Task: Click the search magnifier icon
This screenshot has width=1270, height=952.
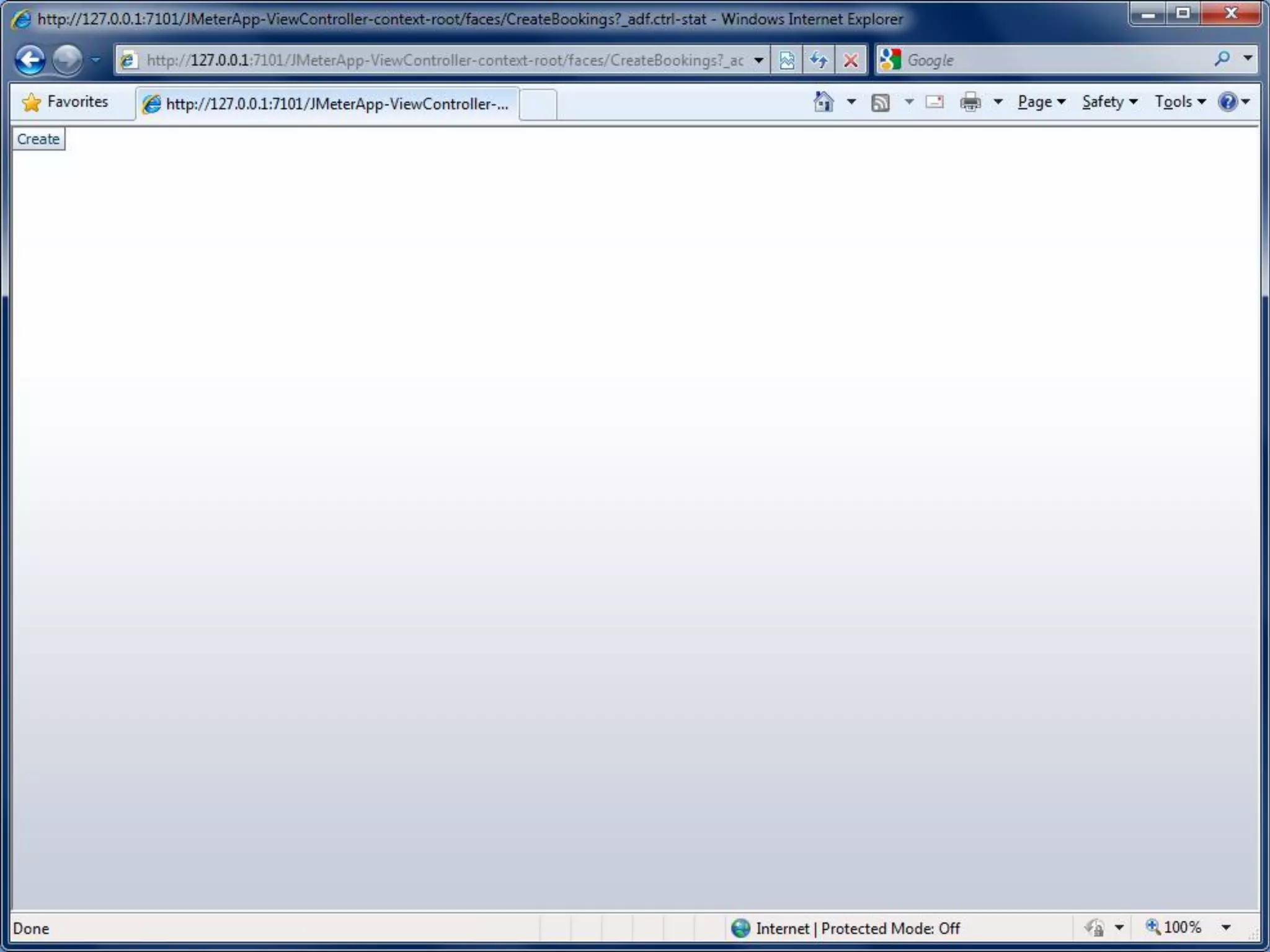Action: pos(1222,59)
